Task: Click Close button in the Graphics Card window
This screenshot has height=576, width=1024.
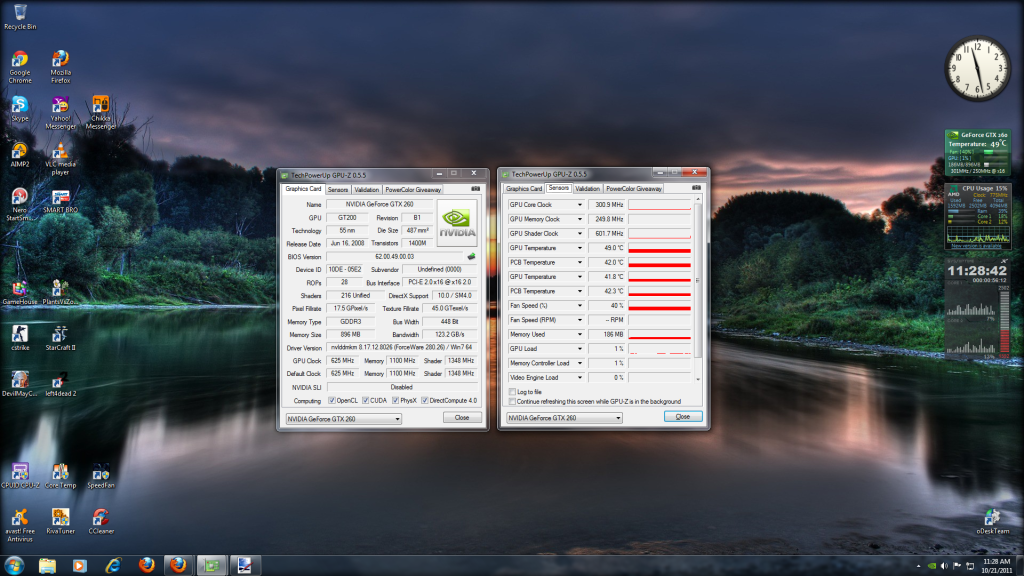Action: click(462, 417)
